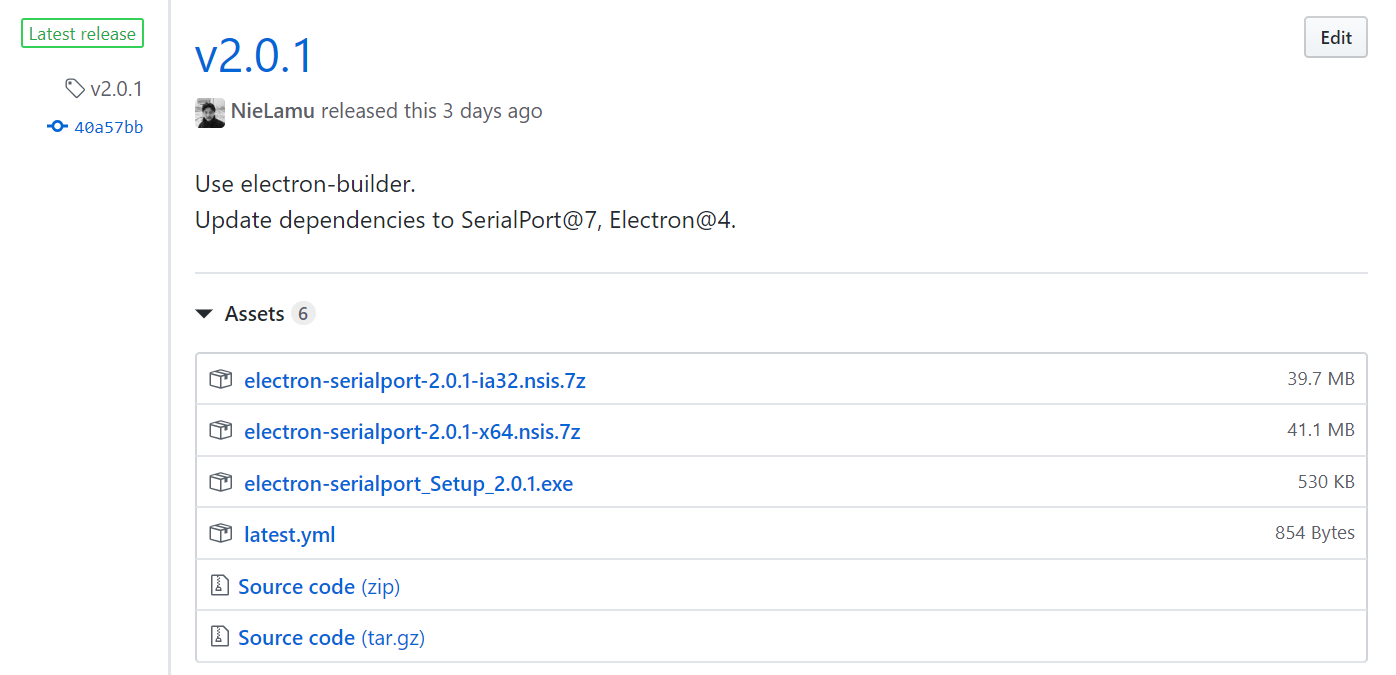The image size is (1396, 675).
Task: Open NieLamu's username link
Action: 272,110
